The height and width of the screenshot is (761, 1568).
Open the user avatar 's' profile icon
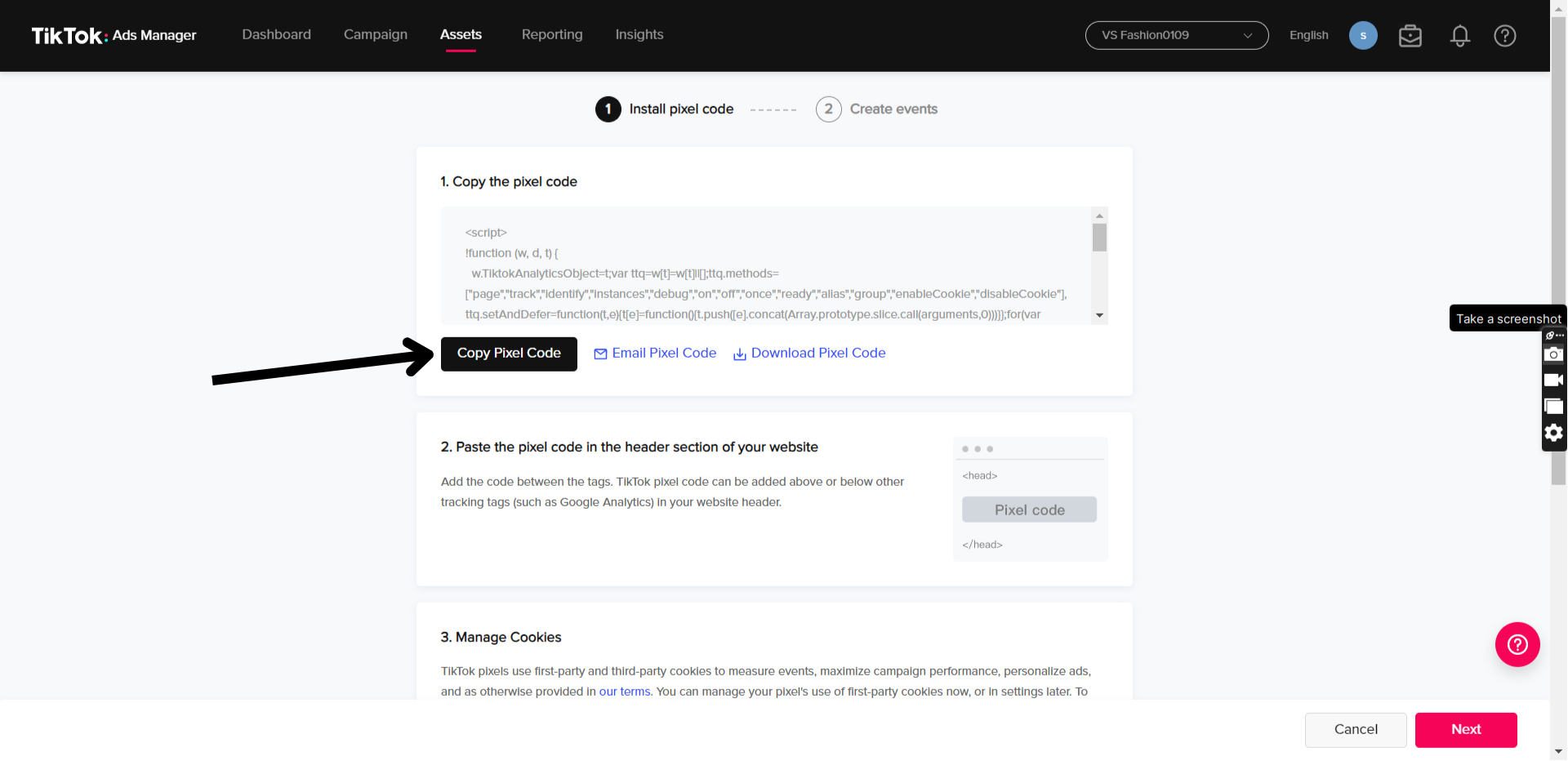[1363, 35]
